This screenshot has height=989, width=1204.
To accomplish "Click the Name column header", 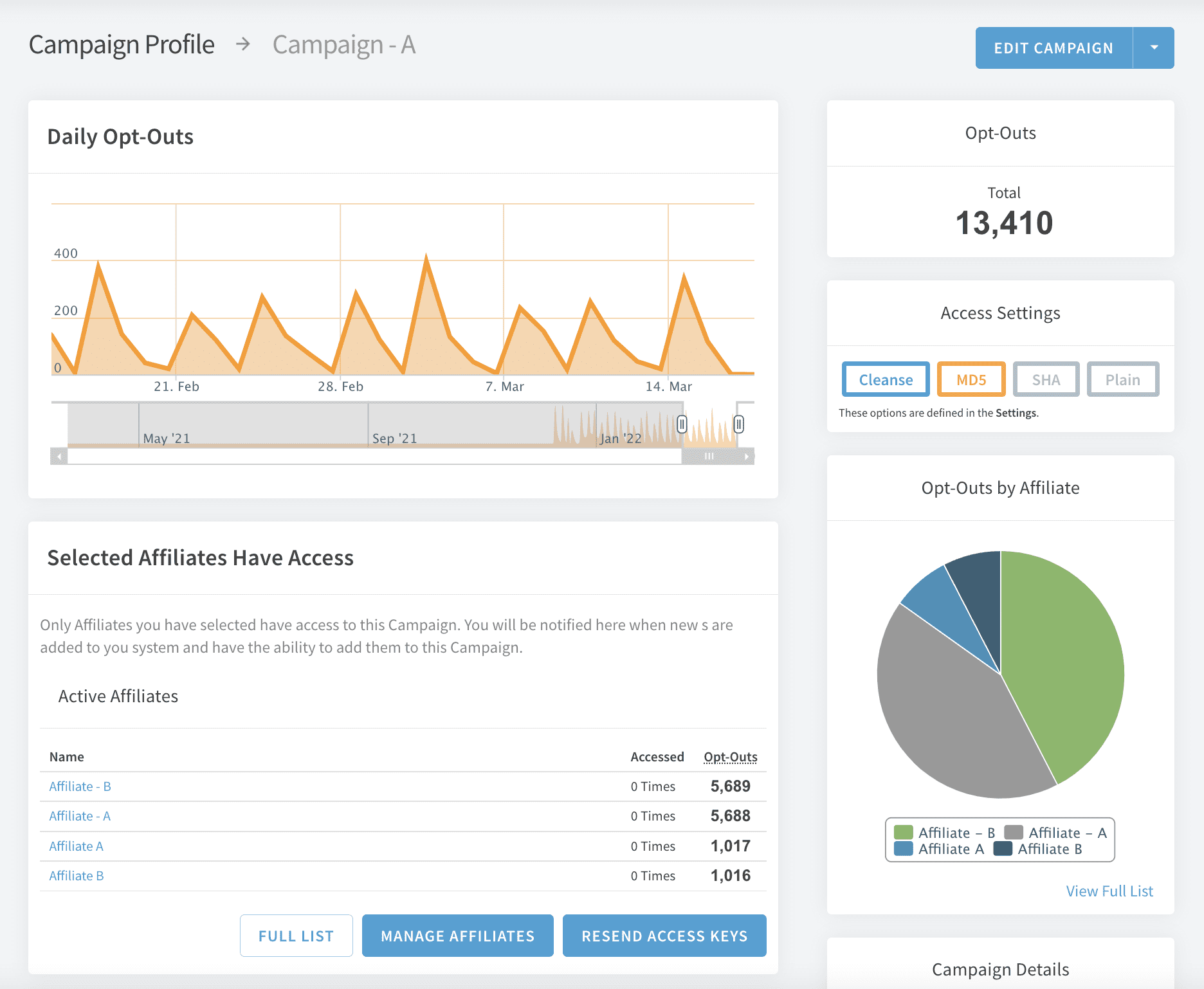I will [66, 757].
